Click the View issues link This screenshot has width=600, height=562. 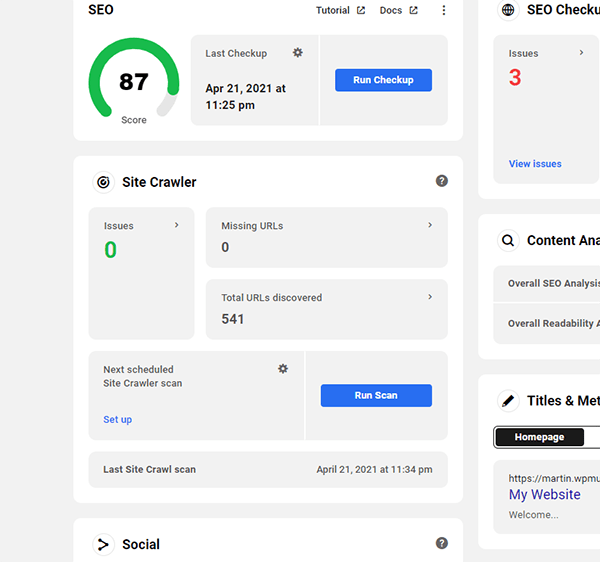click(x=535, y=164)
